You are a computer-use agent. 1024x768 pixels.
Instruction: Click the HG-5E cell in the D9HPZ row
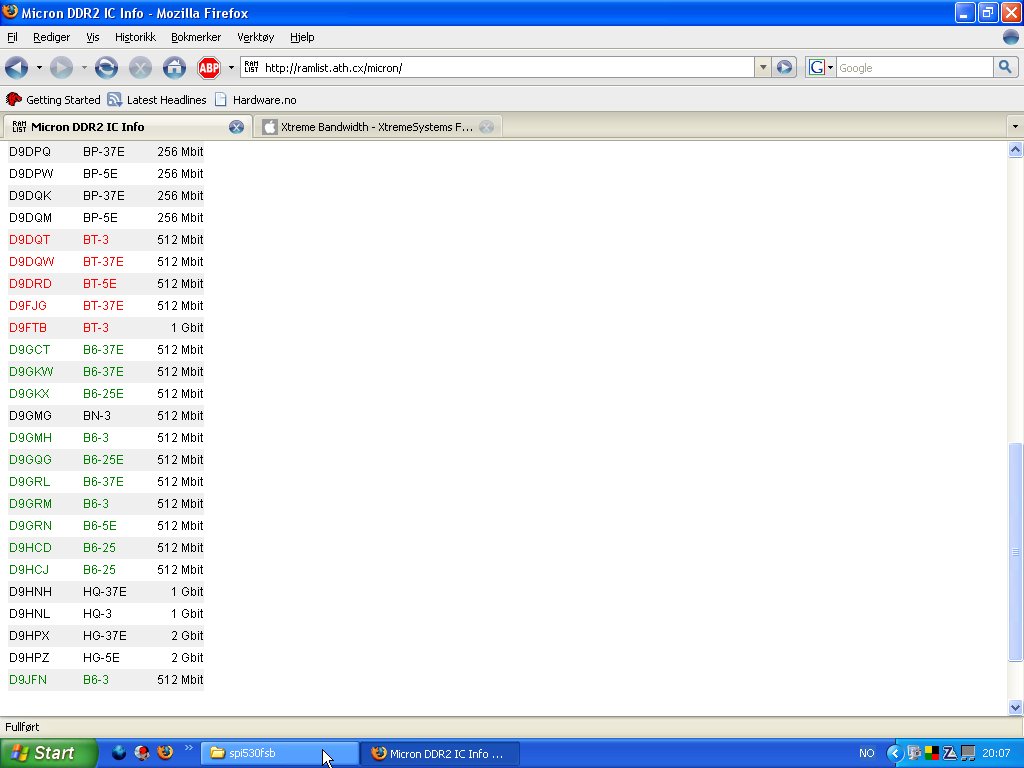tap(101, 658)
